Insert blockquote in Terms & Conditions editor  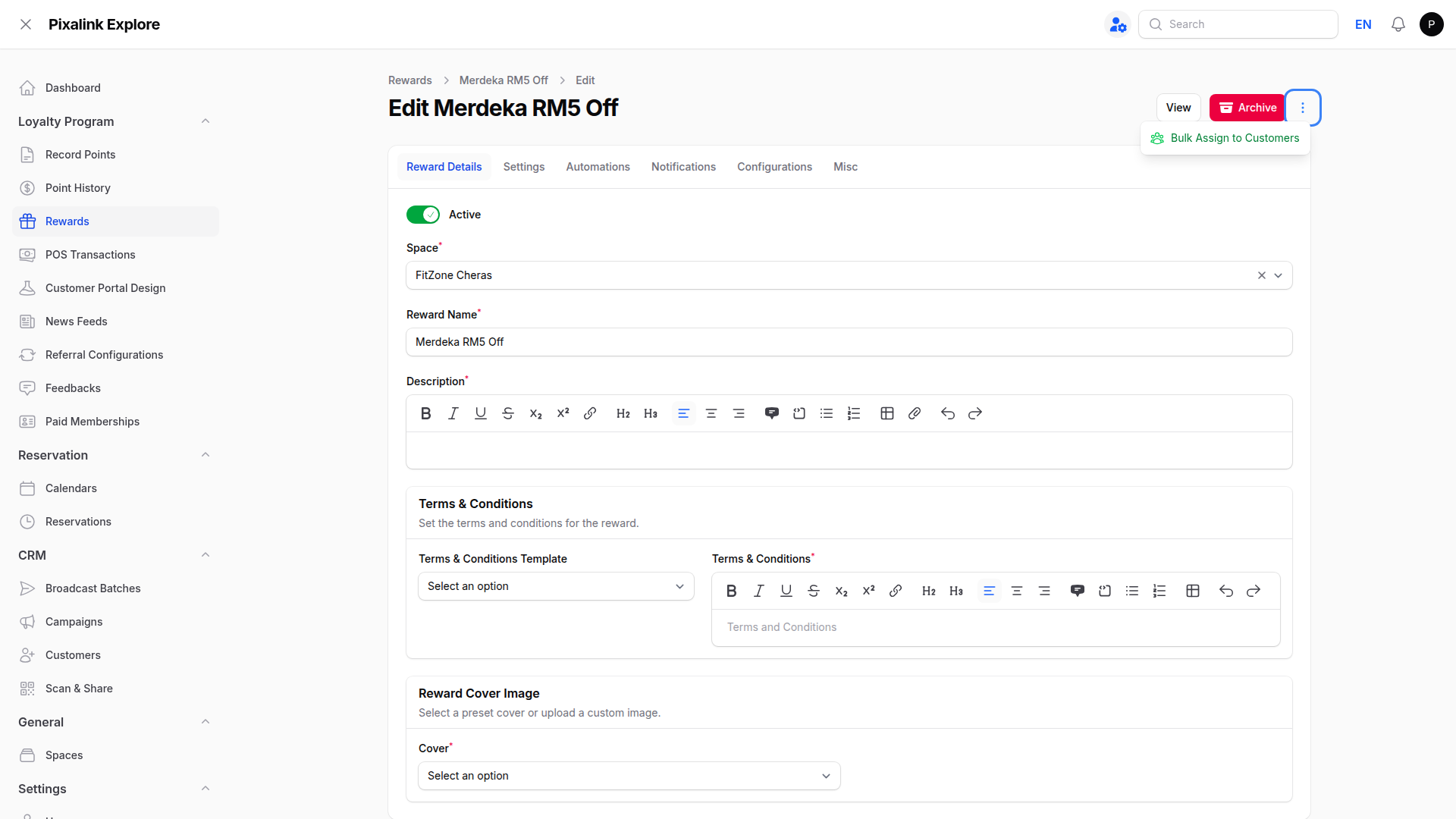(1078, 591)
